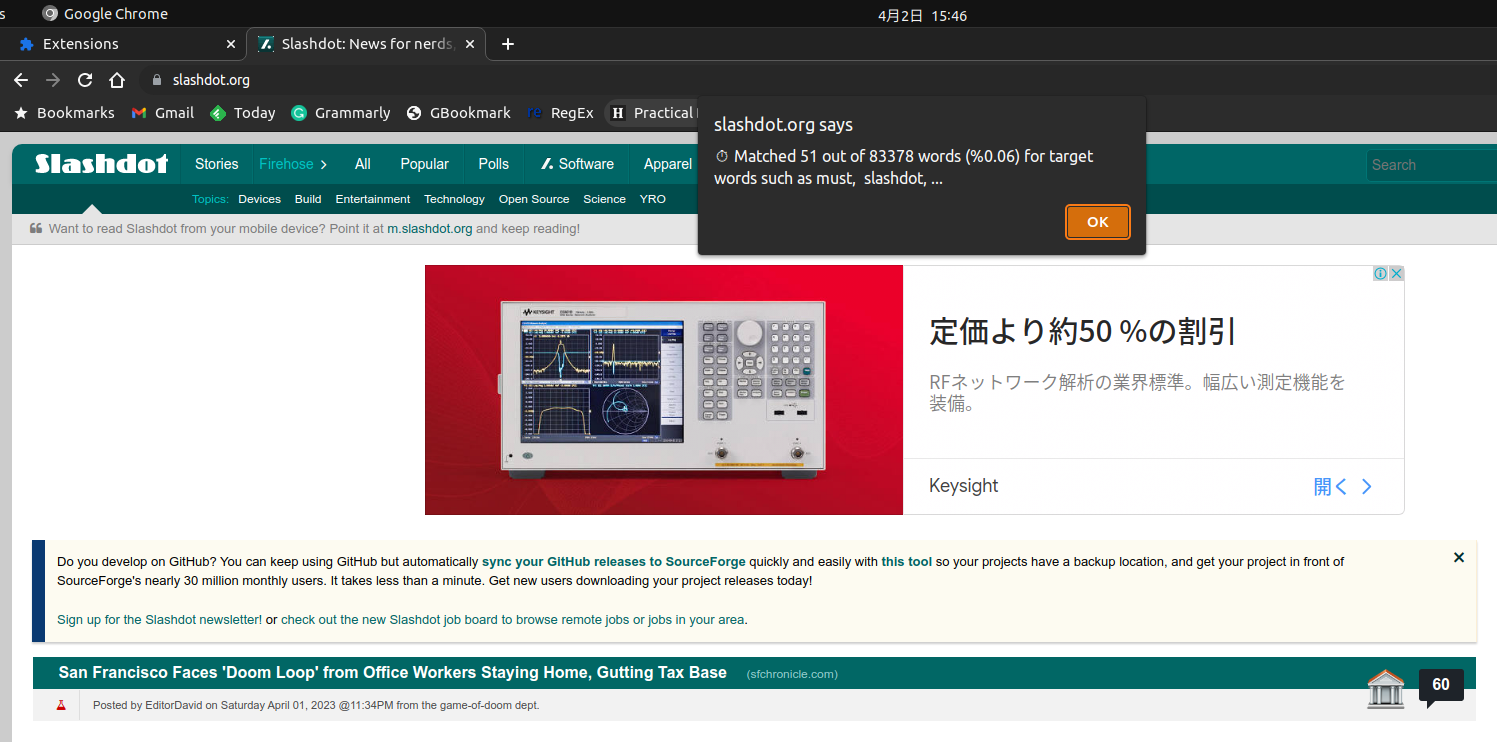Open the GBookmark bookmark
1497x742 pixels.
click(x=458, y=113)
